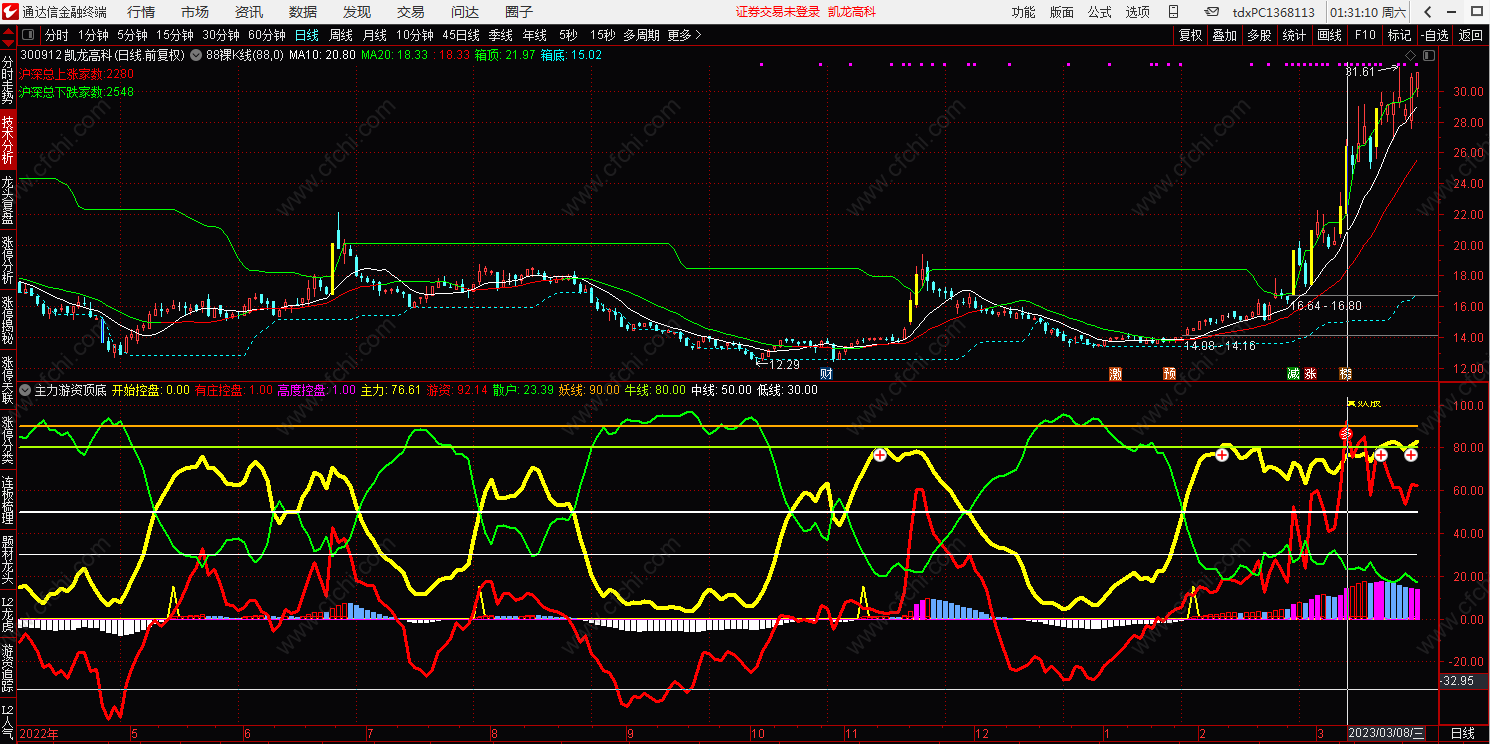1490x744 pixels.
Task: Open the 选项 menu
Action: (1137, 12)
